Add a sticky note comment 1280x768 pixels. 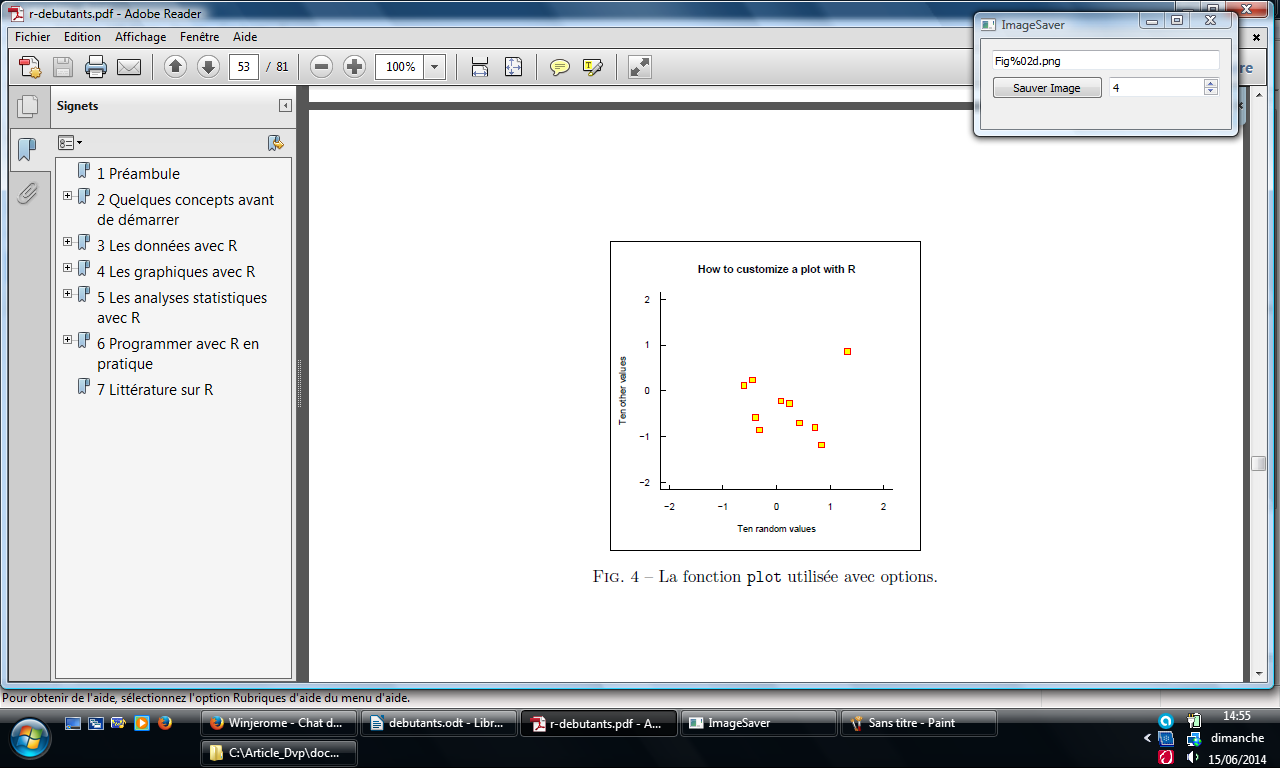click(560, 67)
